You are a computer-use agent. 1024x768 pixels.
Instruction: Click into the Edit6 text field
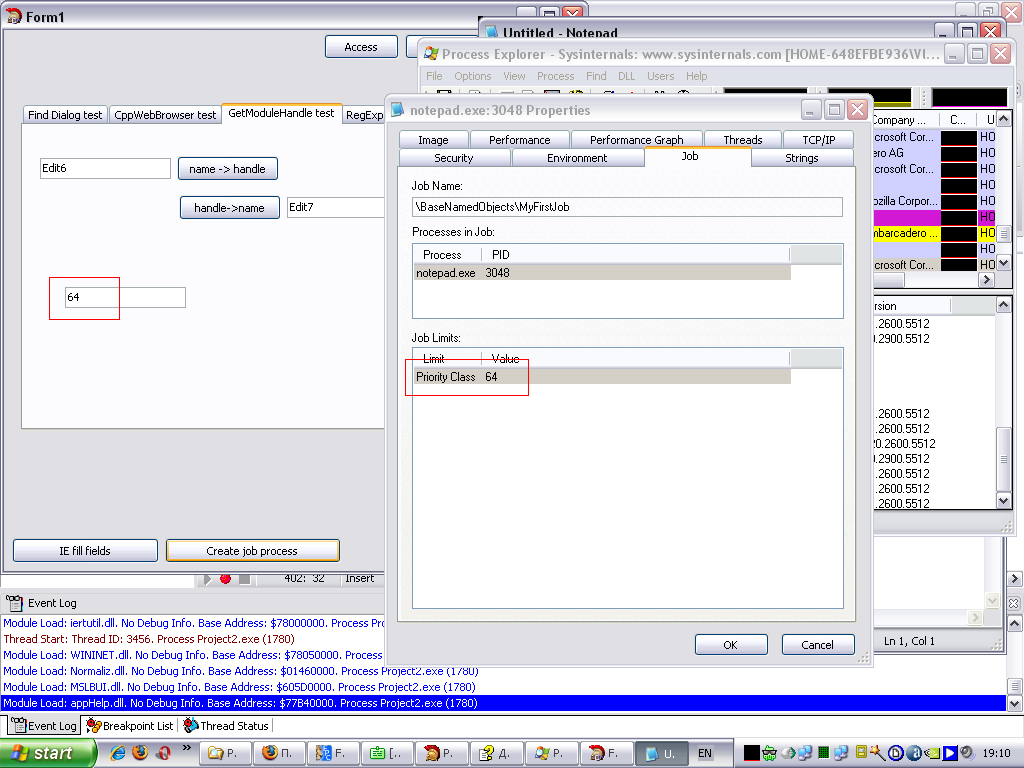pos(105,169)
